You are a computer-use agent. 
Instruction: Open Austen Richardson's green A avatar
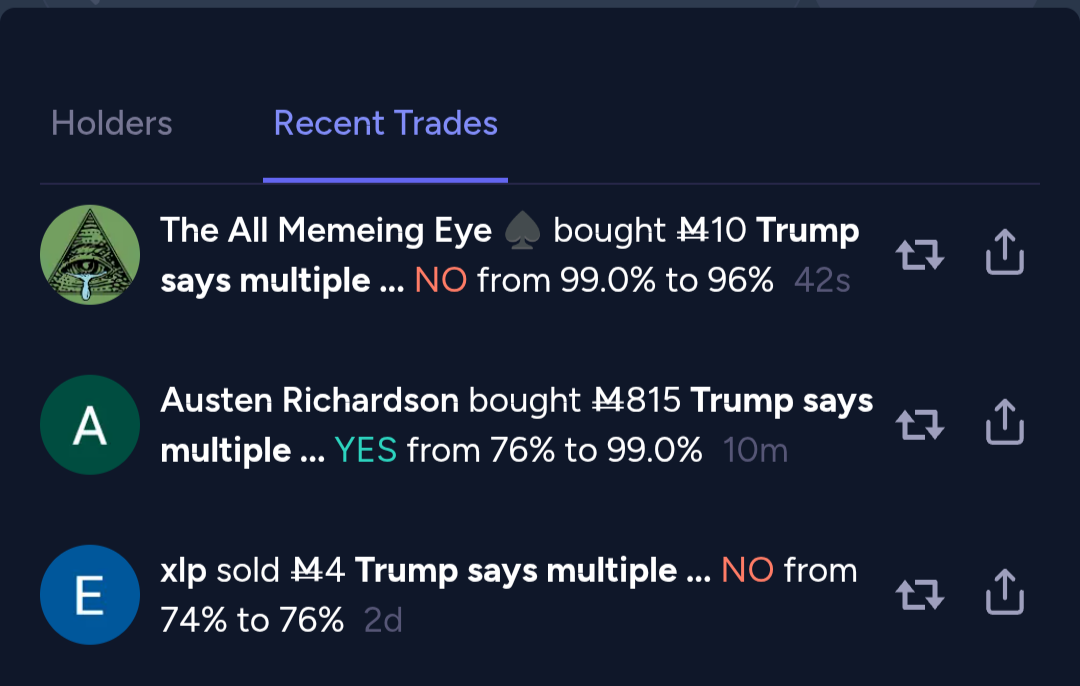(90, 425)
